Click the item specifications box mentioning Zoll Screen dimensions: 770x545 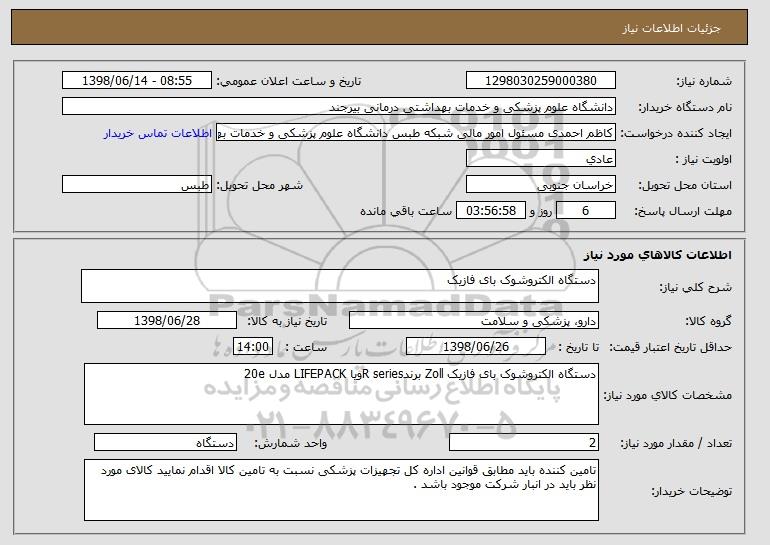tap(341, 394)
